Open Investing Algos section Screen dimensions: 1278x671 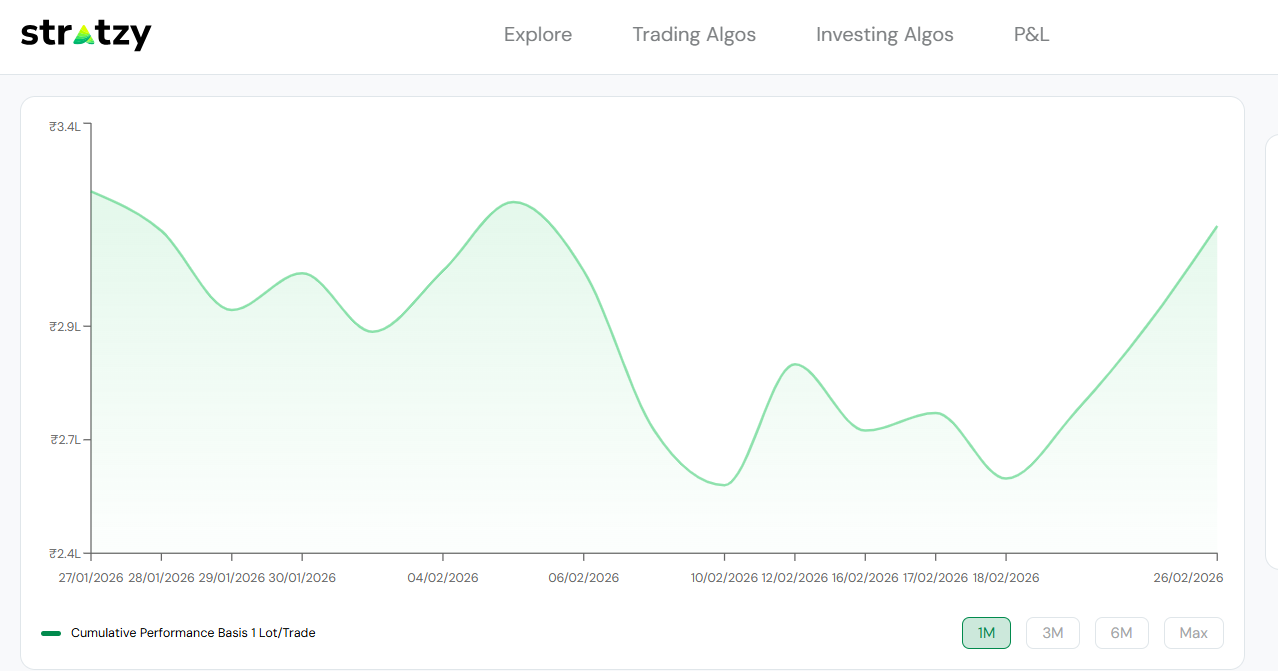tap(885, 35)
